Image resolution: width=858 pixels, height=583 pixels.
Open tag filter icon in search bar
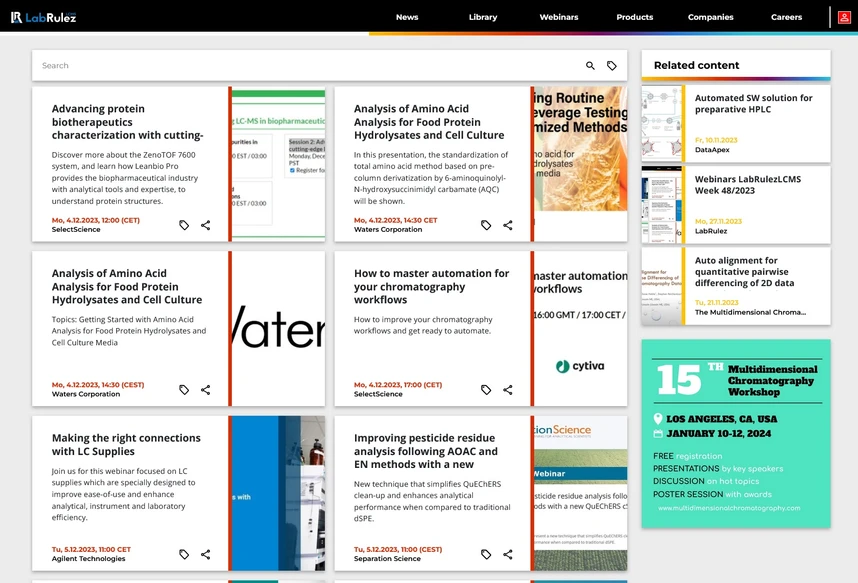tap(612, 66)
